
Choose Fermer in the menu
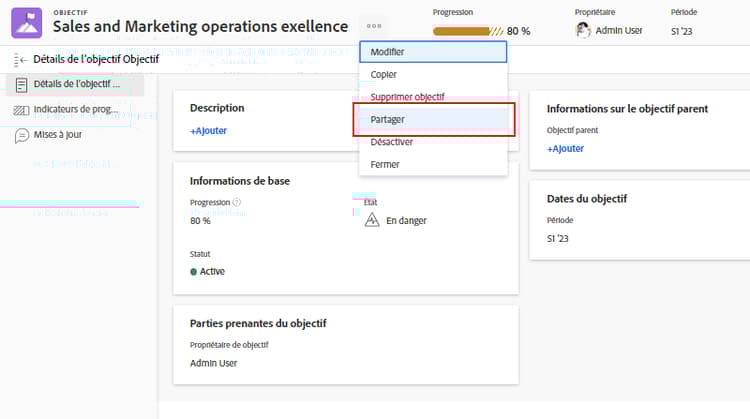433,165
